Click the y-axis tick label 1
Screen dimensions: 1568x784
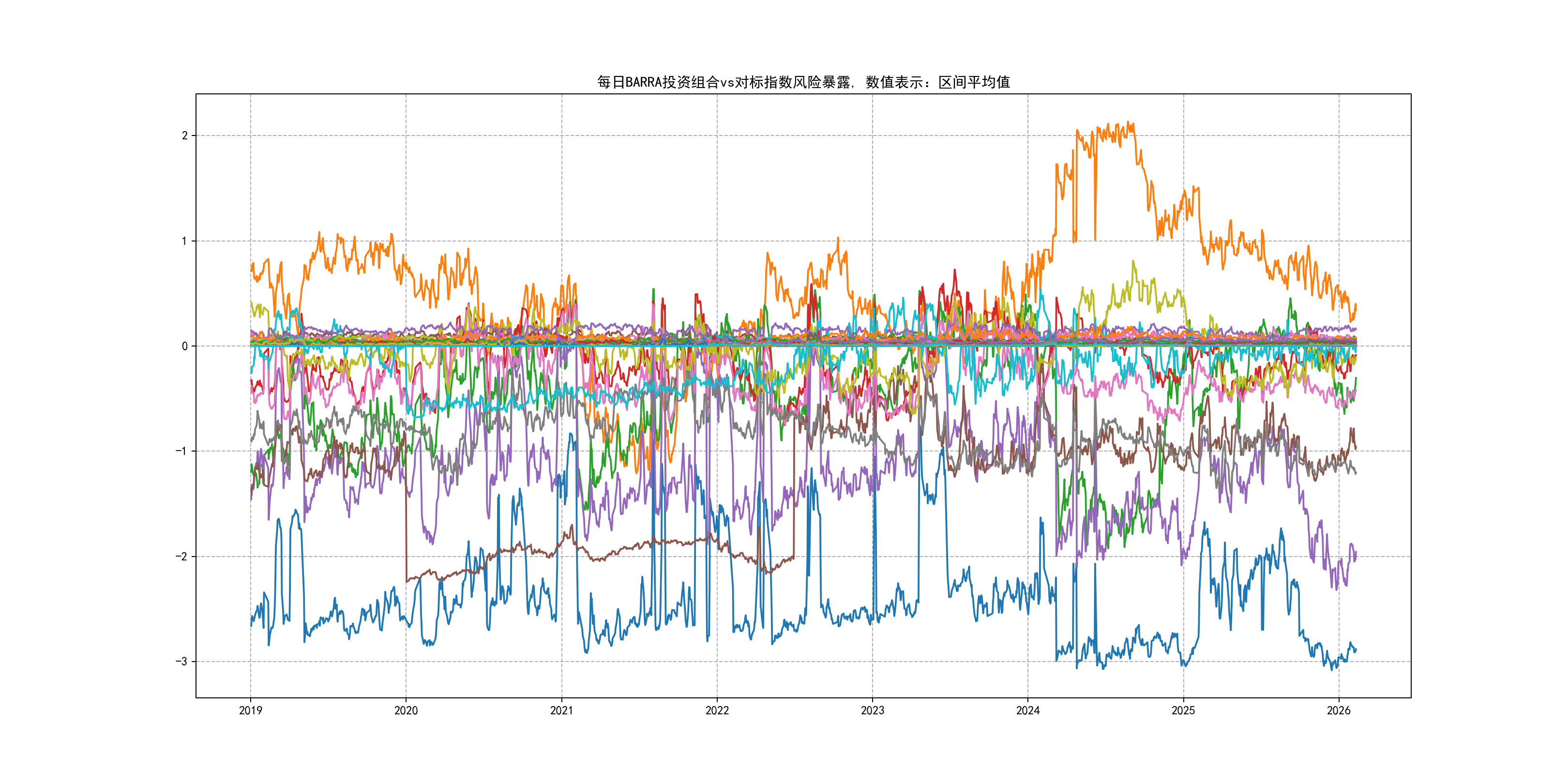point(184,241)
